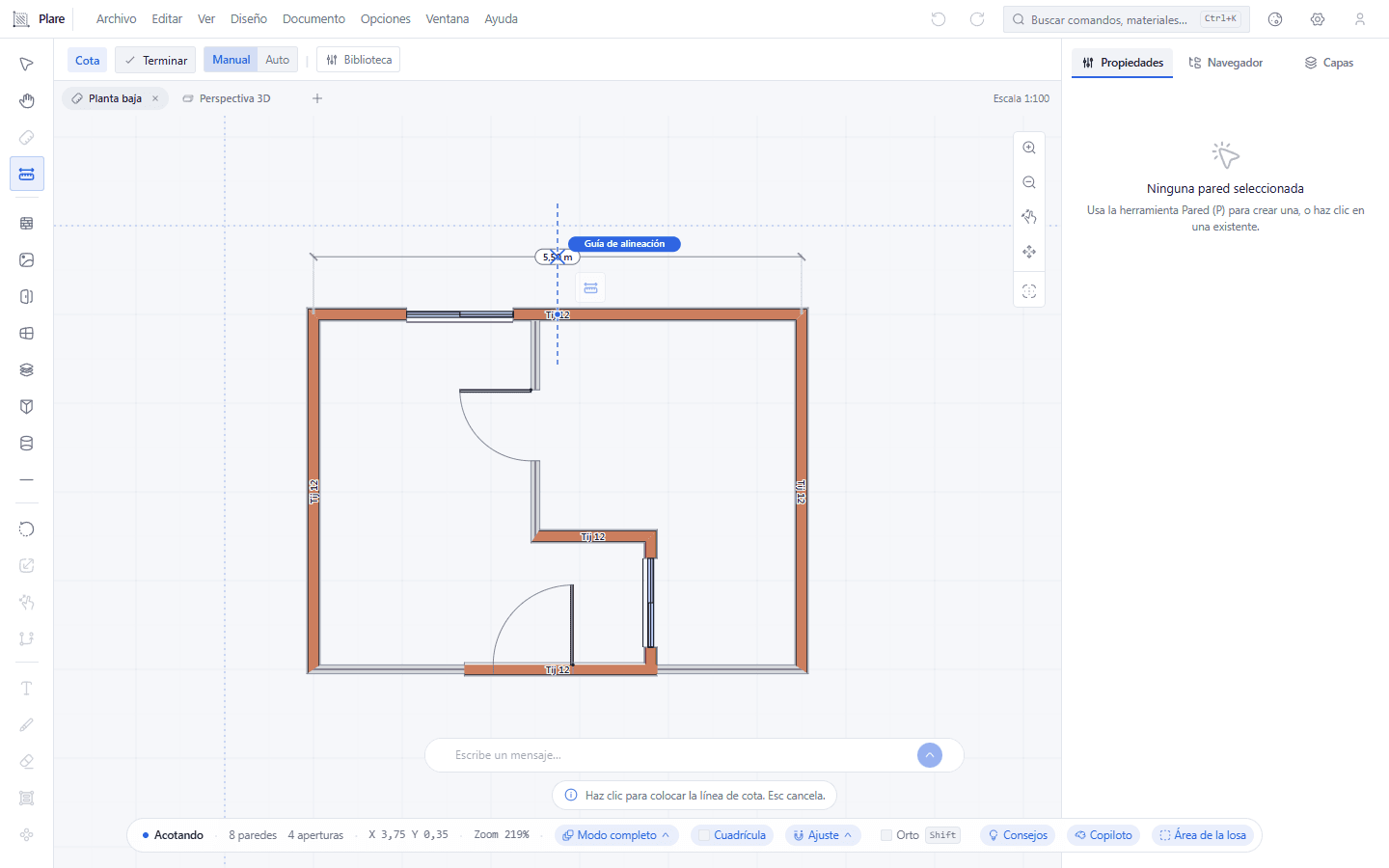1389x868 pixels.
Task: Toggle the Cuadrícula grid checkbox
Action: (x=732, y=835)
